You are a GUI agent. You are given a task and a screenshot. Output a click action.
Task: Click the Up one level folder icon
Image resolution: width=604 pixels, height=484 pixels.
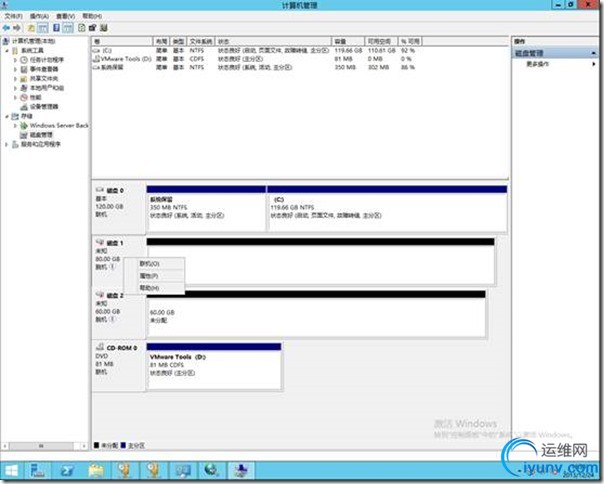[31, 28]
